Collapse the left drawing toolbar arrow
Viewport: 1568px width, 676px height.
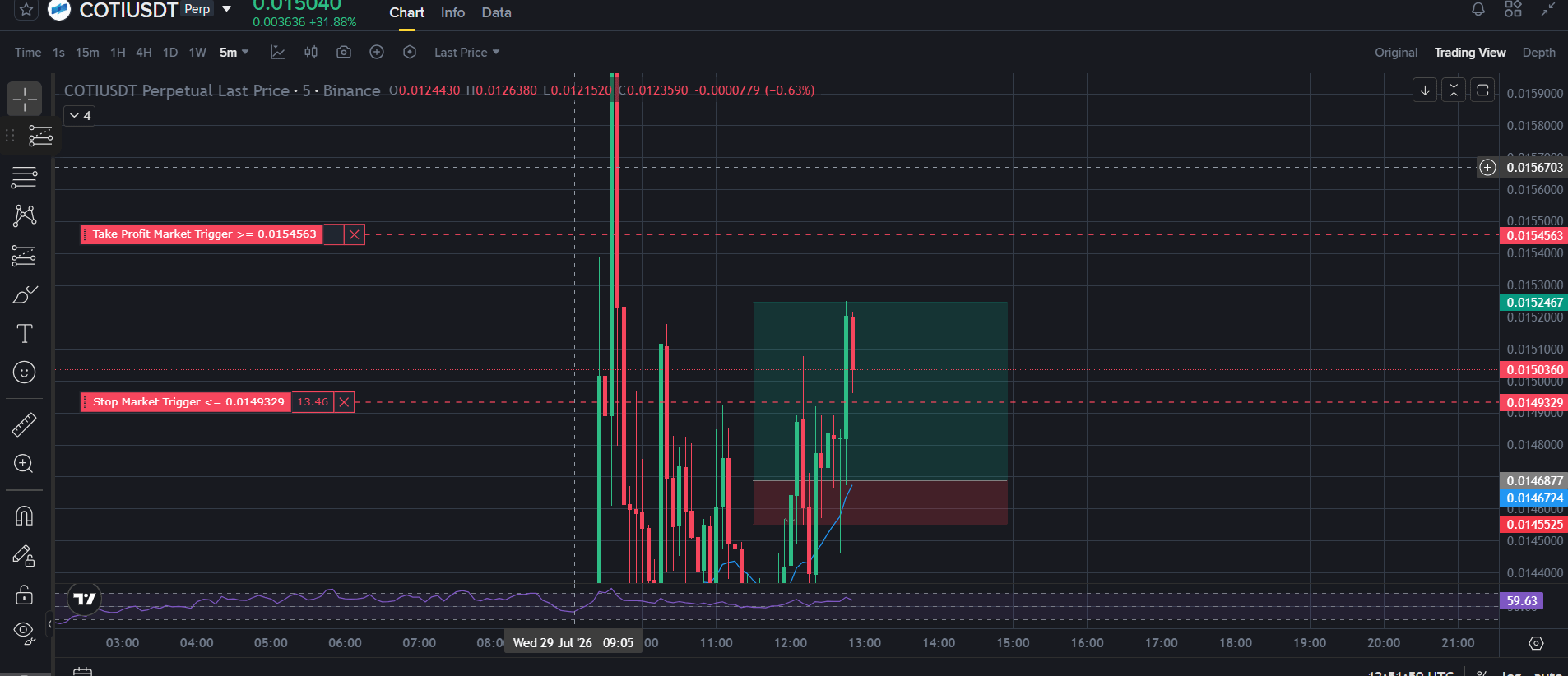[x=49, y=624]
